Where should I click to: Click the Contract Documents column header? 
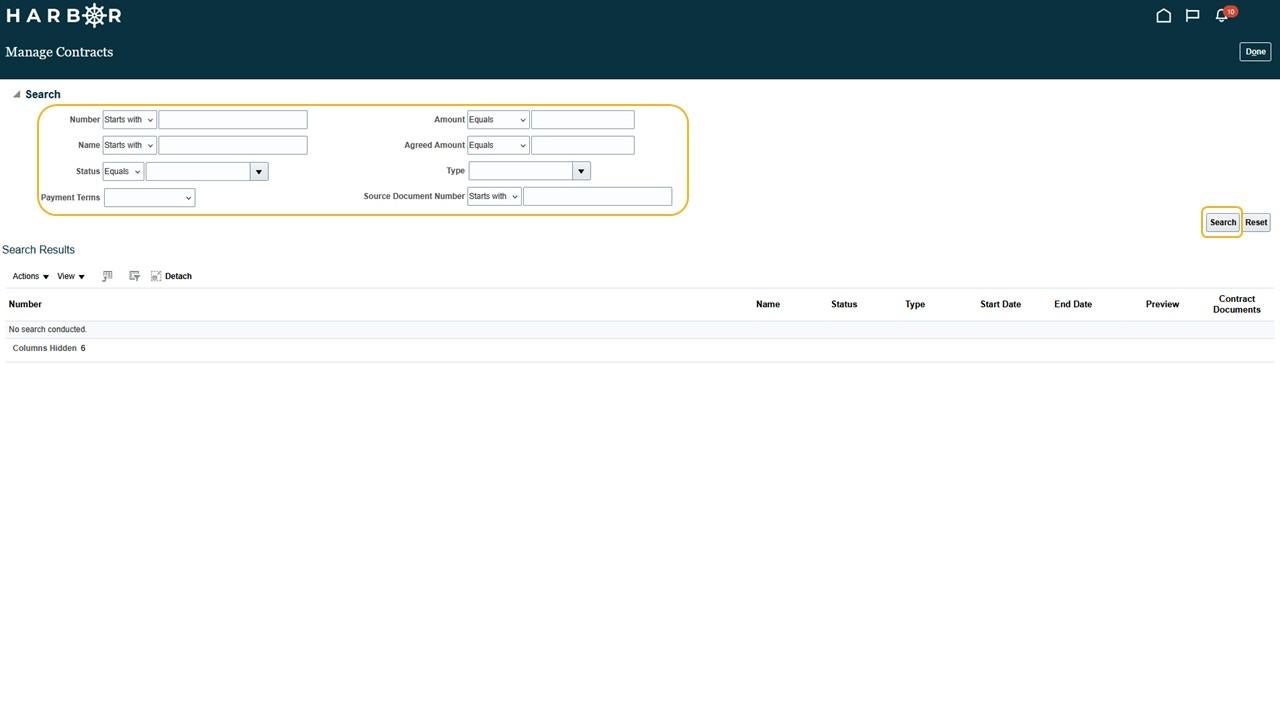pos(1236,304)
